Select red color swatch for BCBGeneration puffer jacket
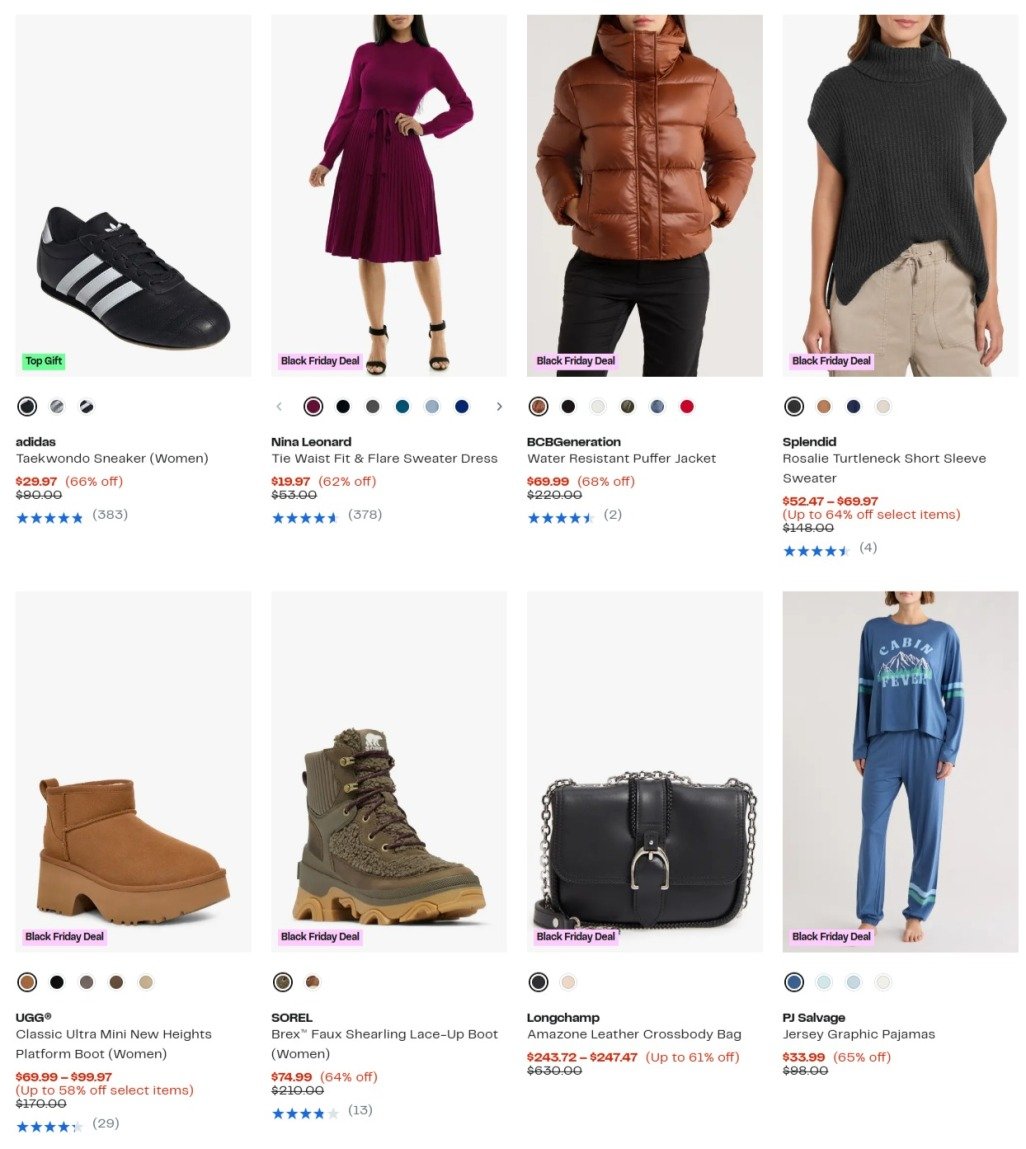 (x=686, y=406)
